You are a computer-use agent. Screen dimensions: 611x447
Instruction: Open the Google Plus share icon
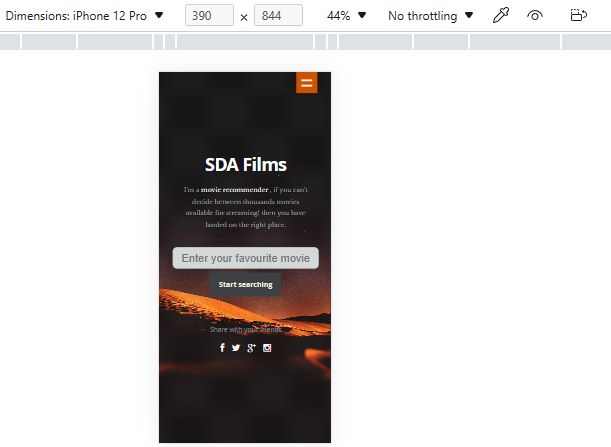(251, 348)
